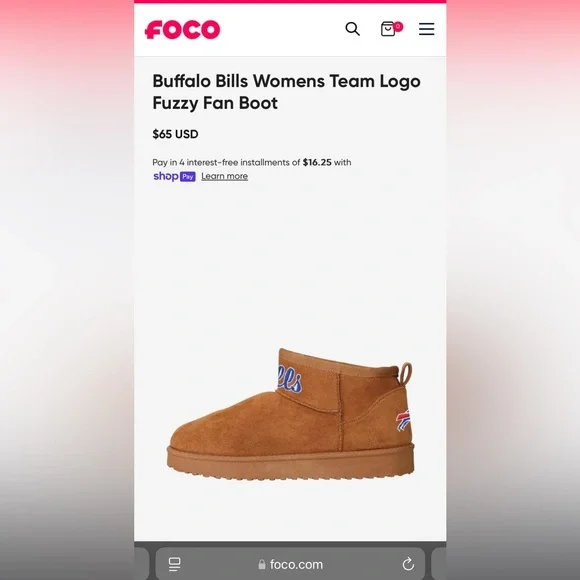Click the $16.25 installment amount
Screen dimensions: 580x580
(317, 162)
